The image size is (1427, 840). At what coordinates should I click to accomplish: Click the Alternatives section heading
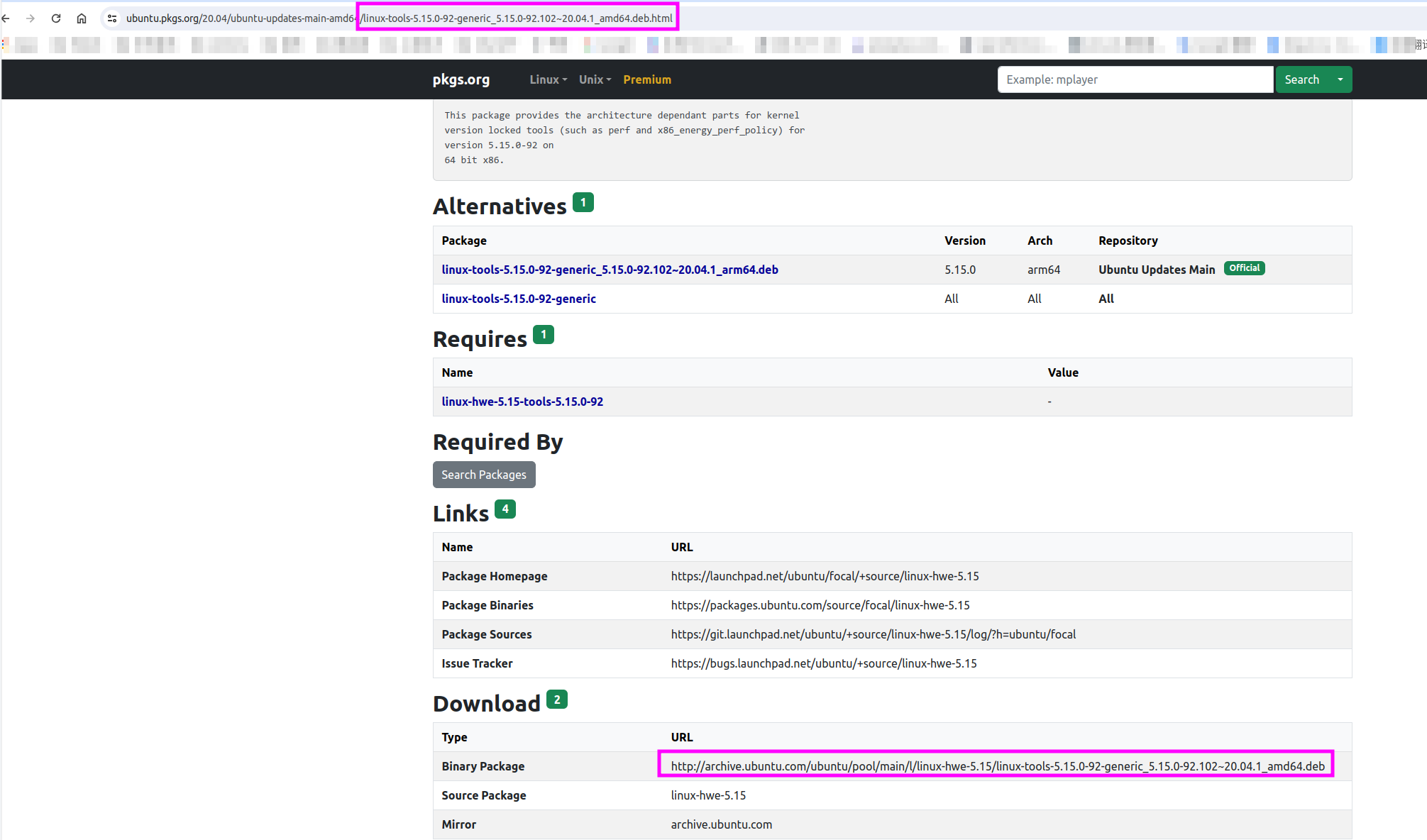pyautogui.click(x=500, y=206)
